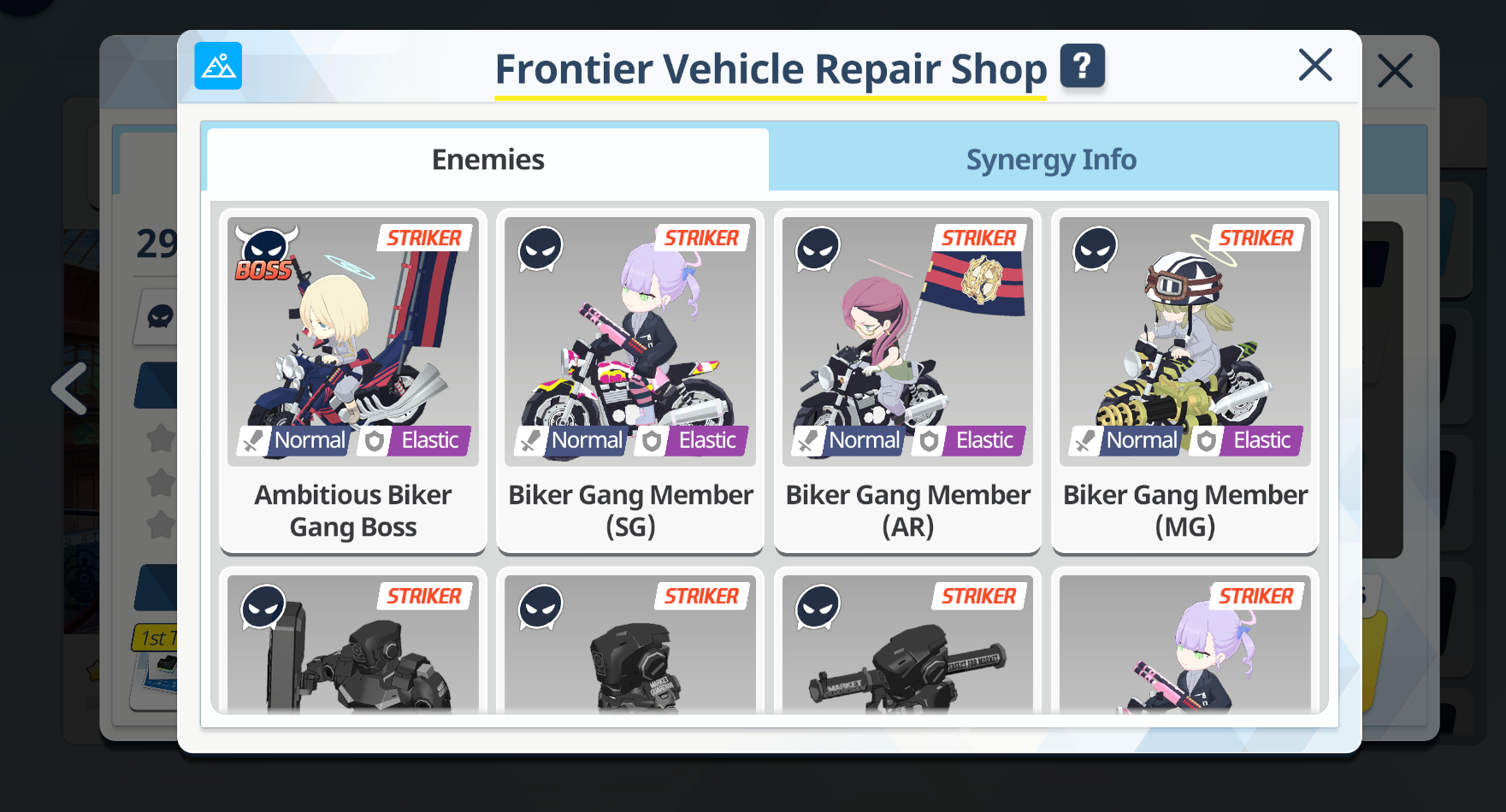
Task: Select the shielded robot enemy in second row
Action: tap(353, 643)
